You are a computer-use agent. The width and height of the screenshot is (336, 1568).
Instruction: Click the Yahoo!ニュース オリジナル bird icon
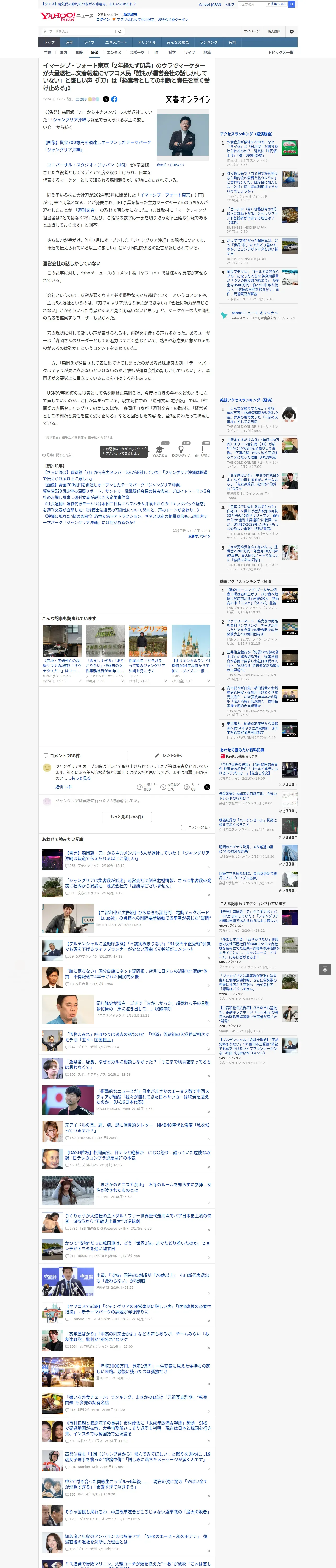pos(225,315)
